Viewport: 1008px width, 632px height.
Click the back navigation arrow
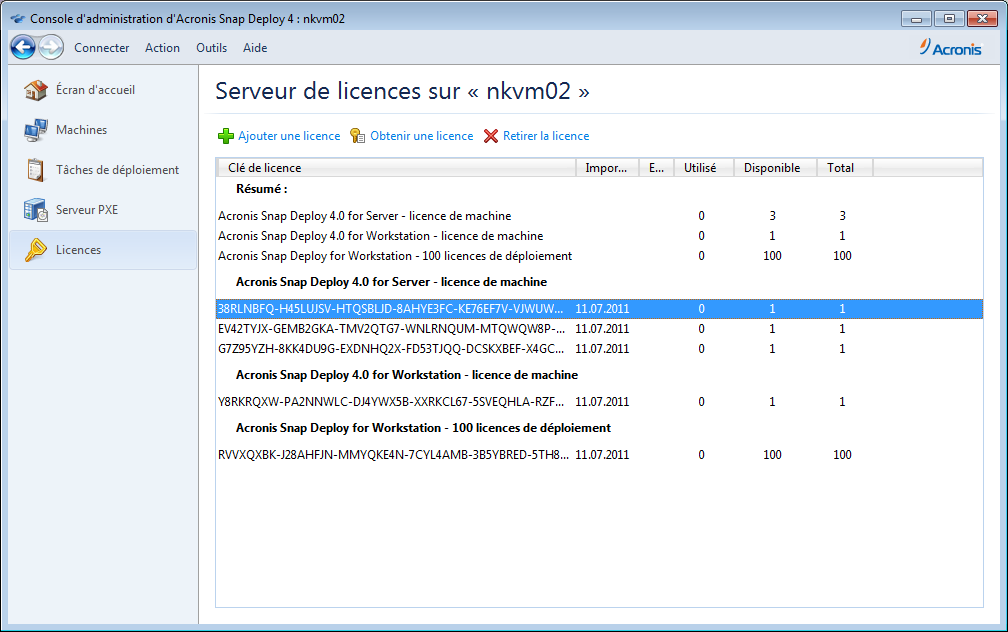tap(23, 47)
